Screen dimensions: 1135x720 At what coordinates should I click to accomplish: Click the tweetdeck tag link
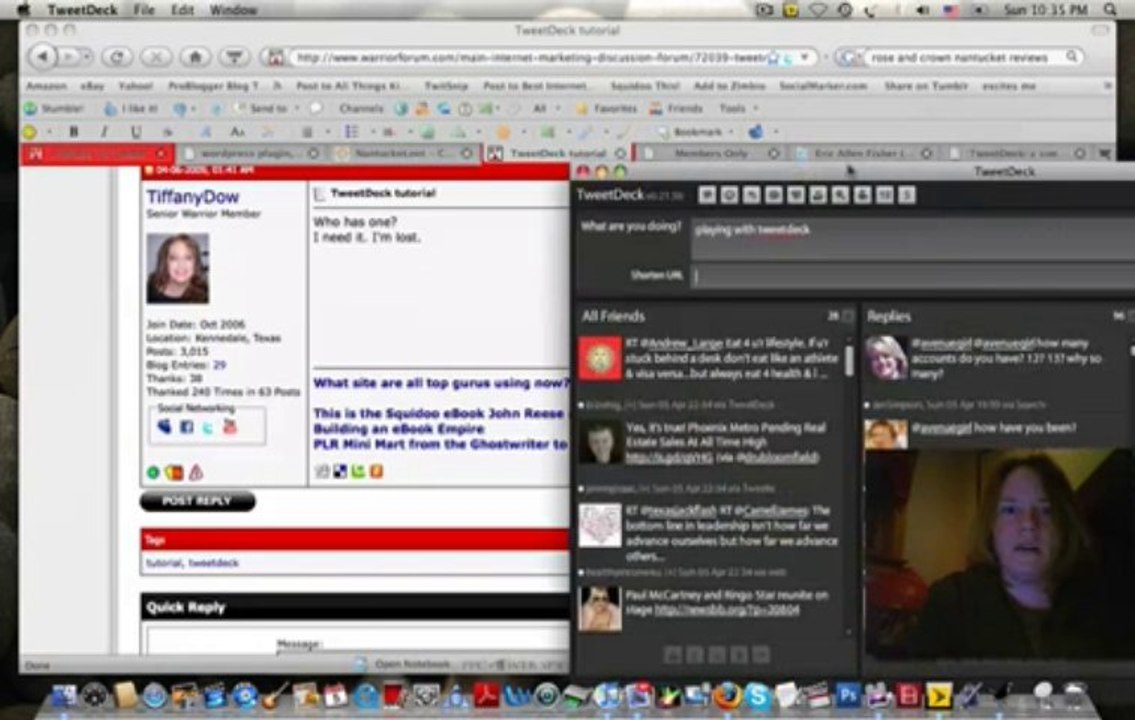(x=213, y=563)
